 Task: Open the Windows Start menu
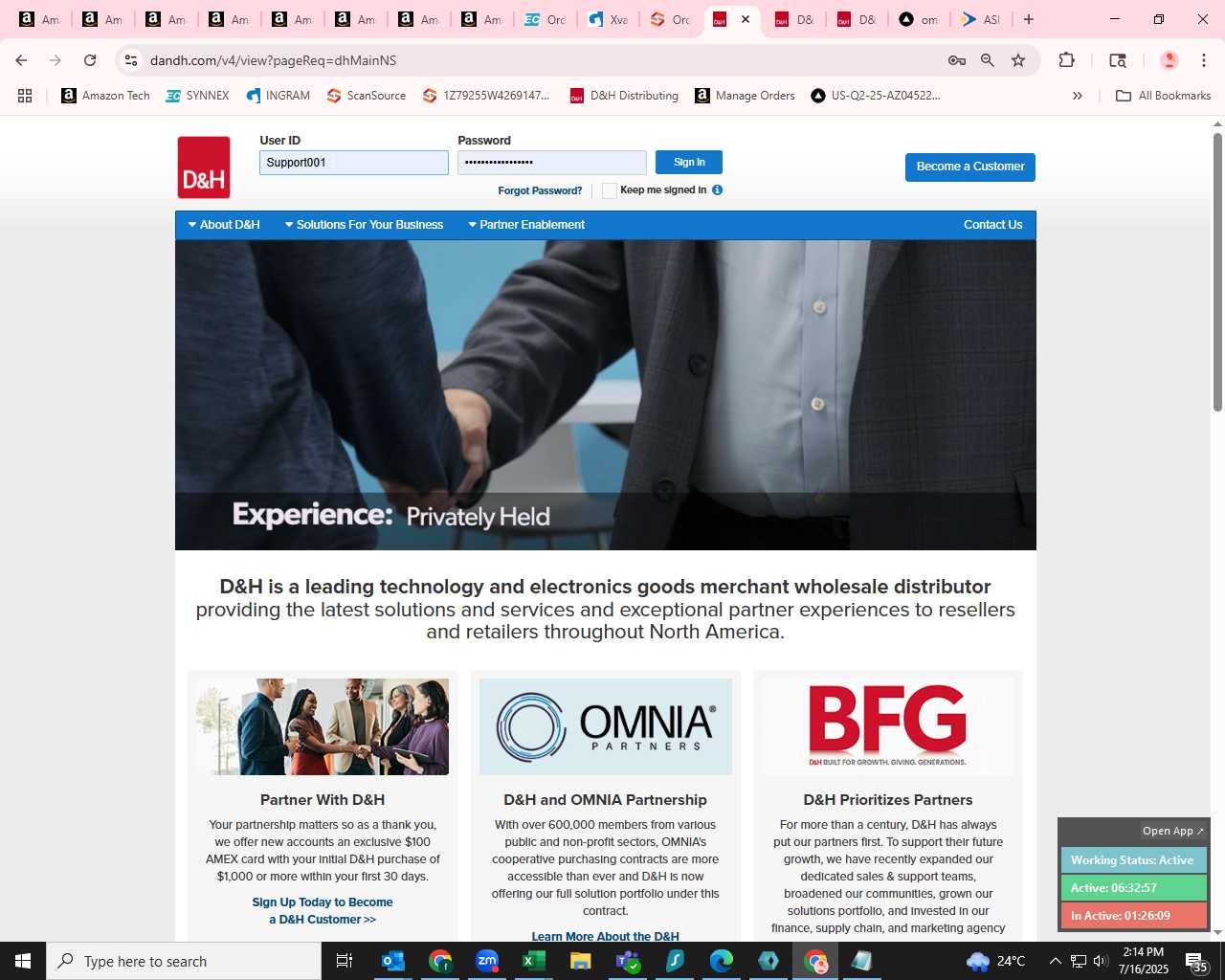(x=23, y=961)
